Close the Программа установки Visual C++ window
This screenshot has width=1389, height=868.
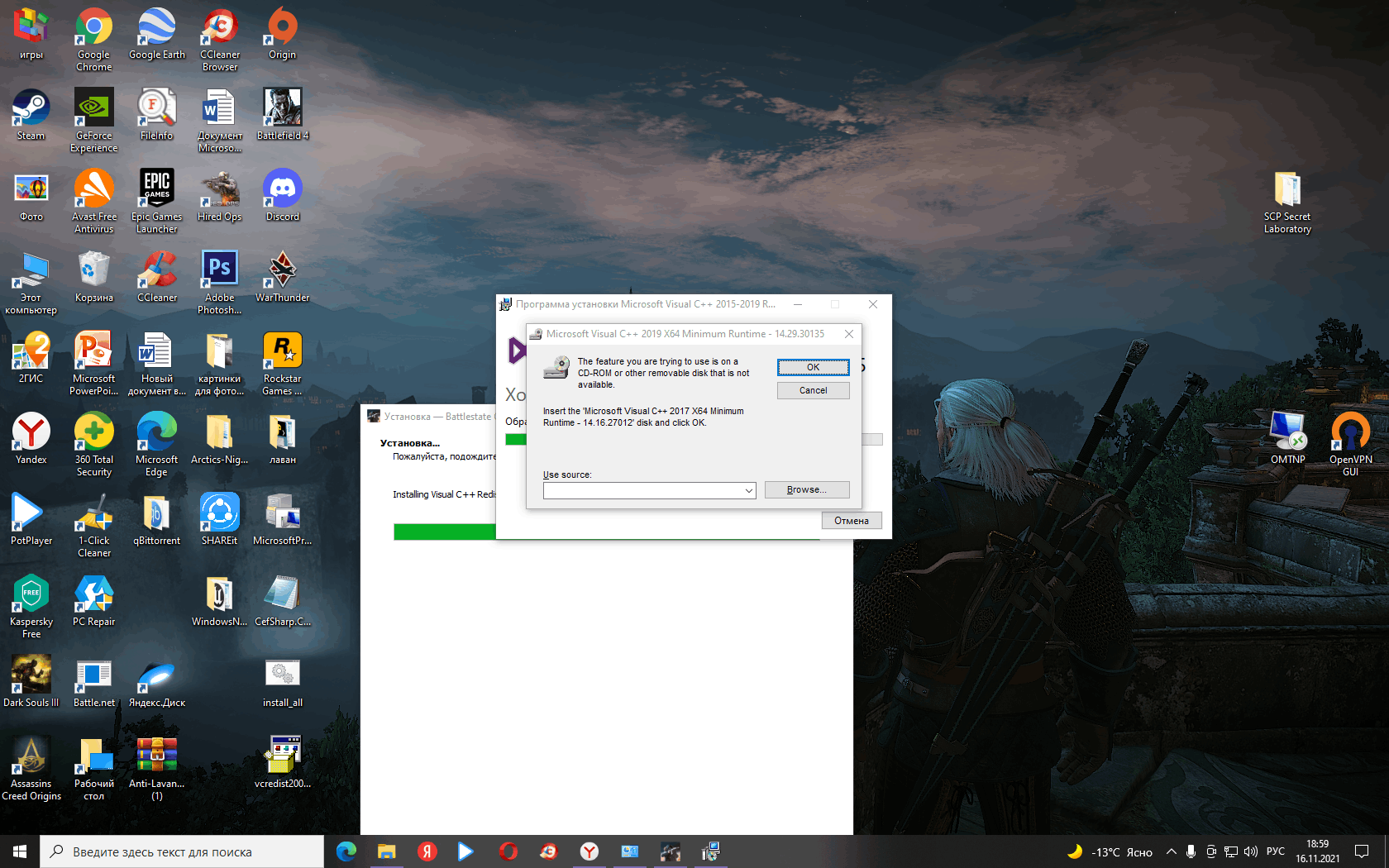[x=873, y=304]
